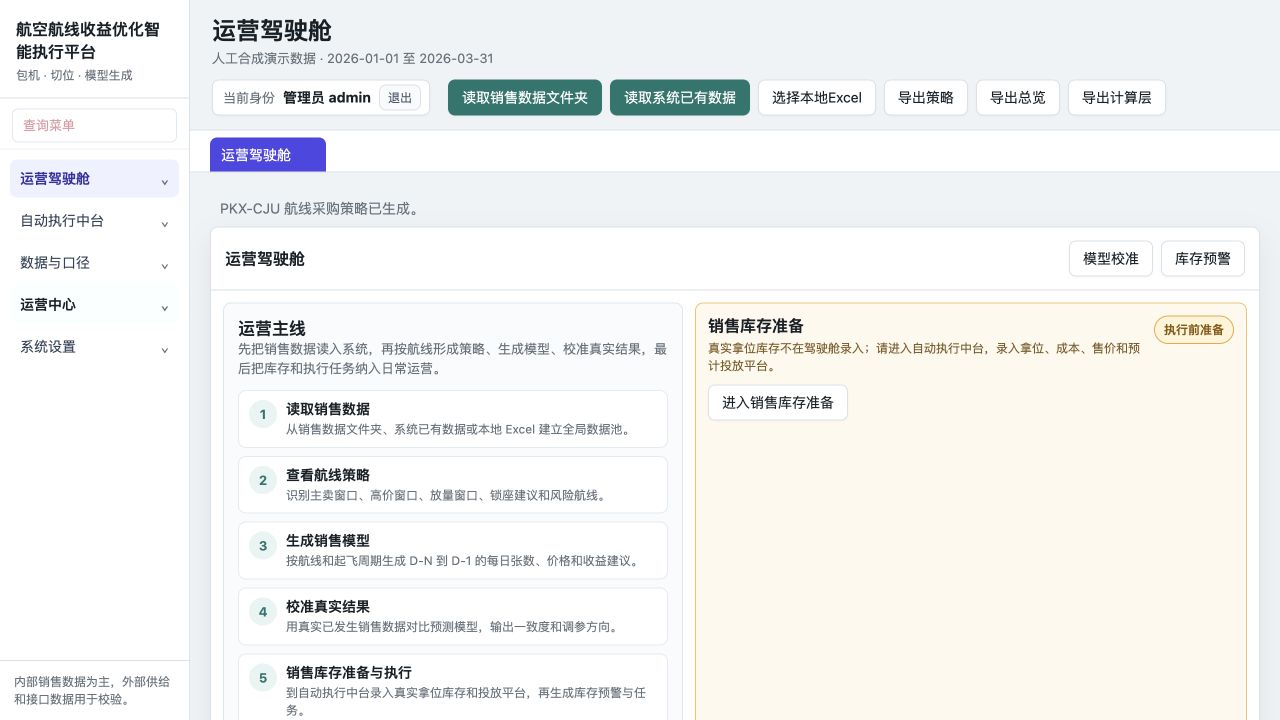Focus the 查询菜单 search field
This screenshot has width=1280, height=720.
click(94, 126)
